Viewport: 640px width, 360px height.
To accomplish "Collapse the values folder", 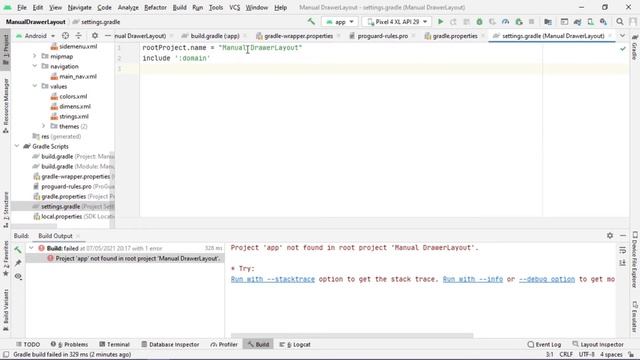I will pyautogui.click(x=35, y=86).
